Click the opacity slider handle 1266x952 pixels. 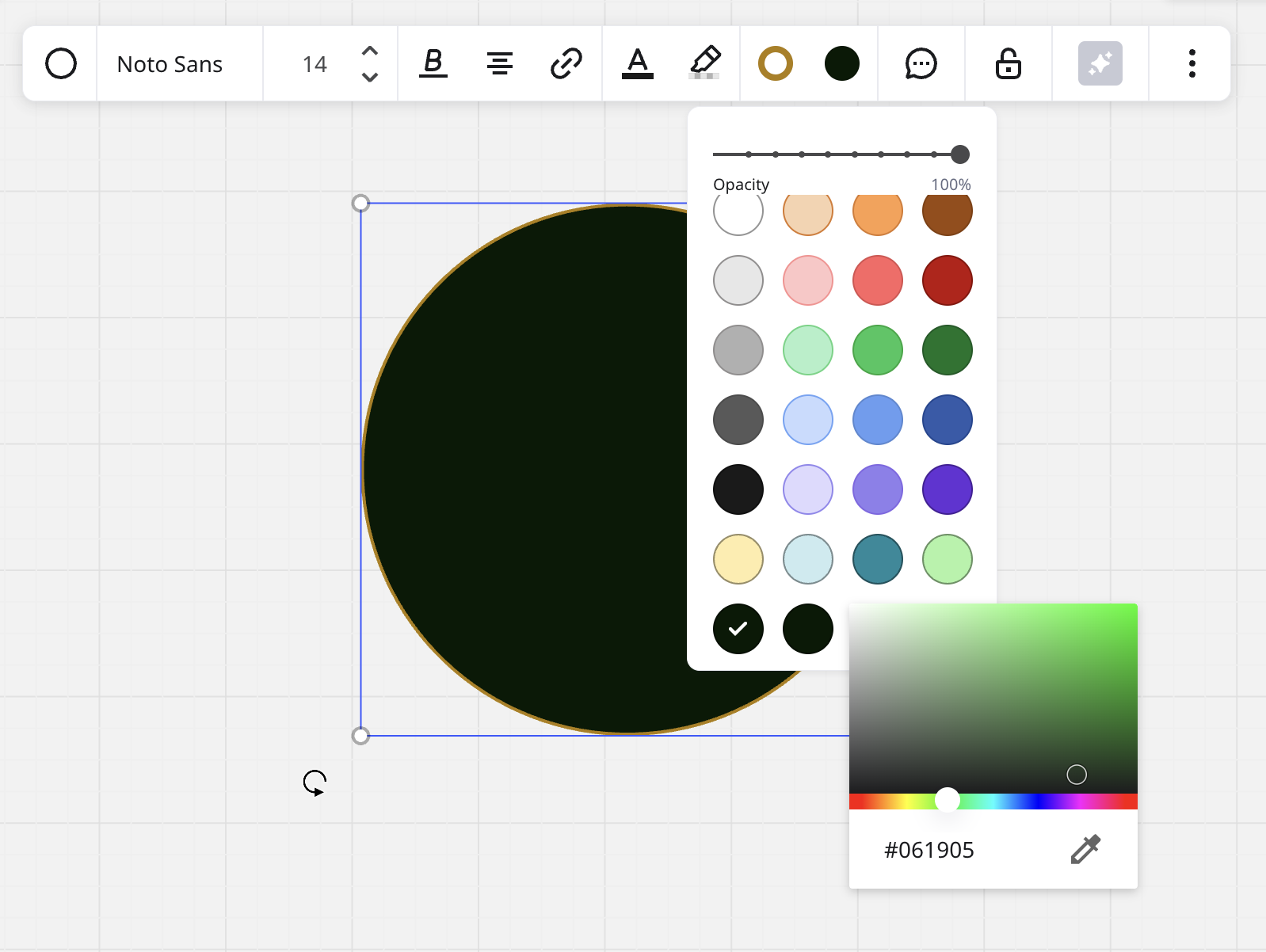(959, 154)
